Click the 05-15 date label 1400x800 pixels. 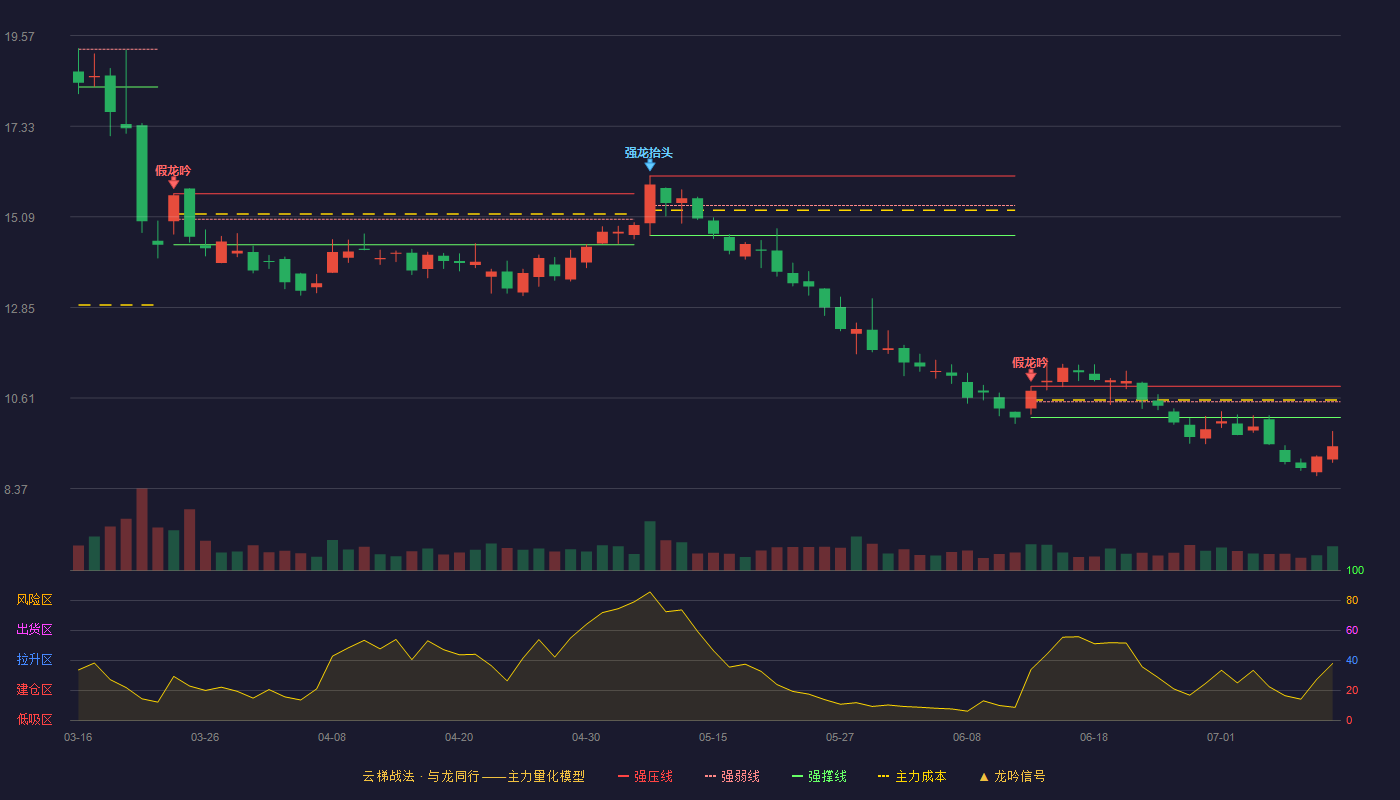coord(713,737)
